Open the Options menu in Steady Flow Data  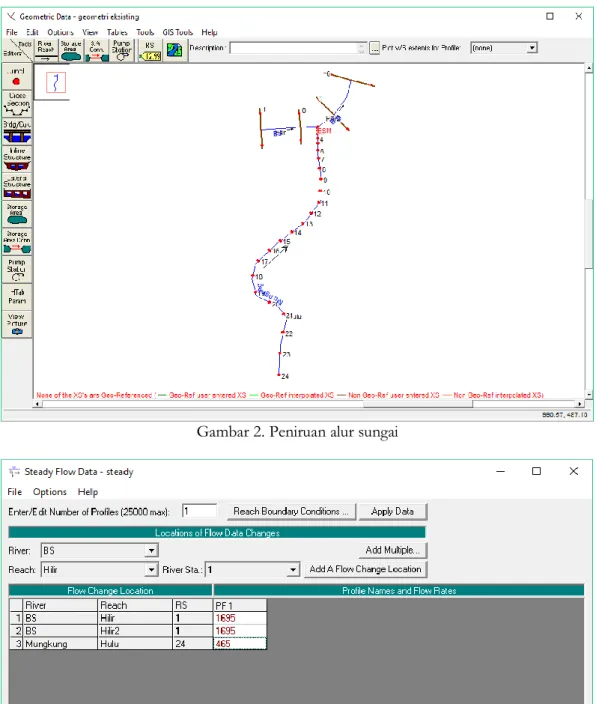[x=49, y=492]
